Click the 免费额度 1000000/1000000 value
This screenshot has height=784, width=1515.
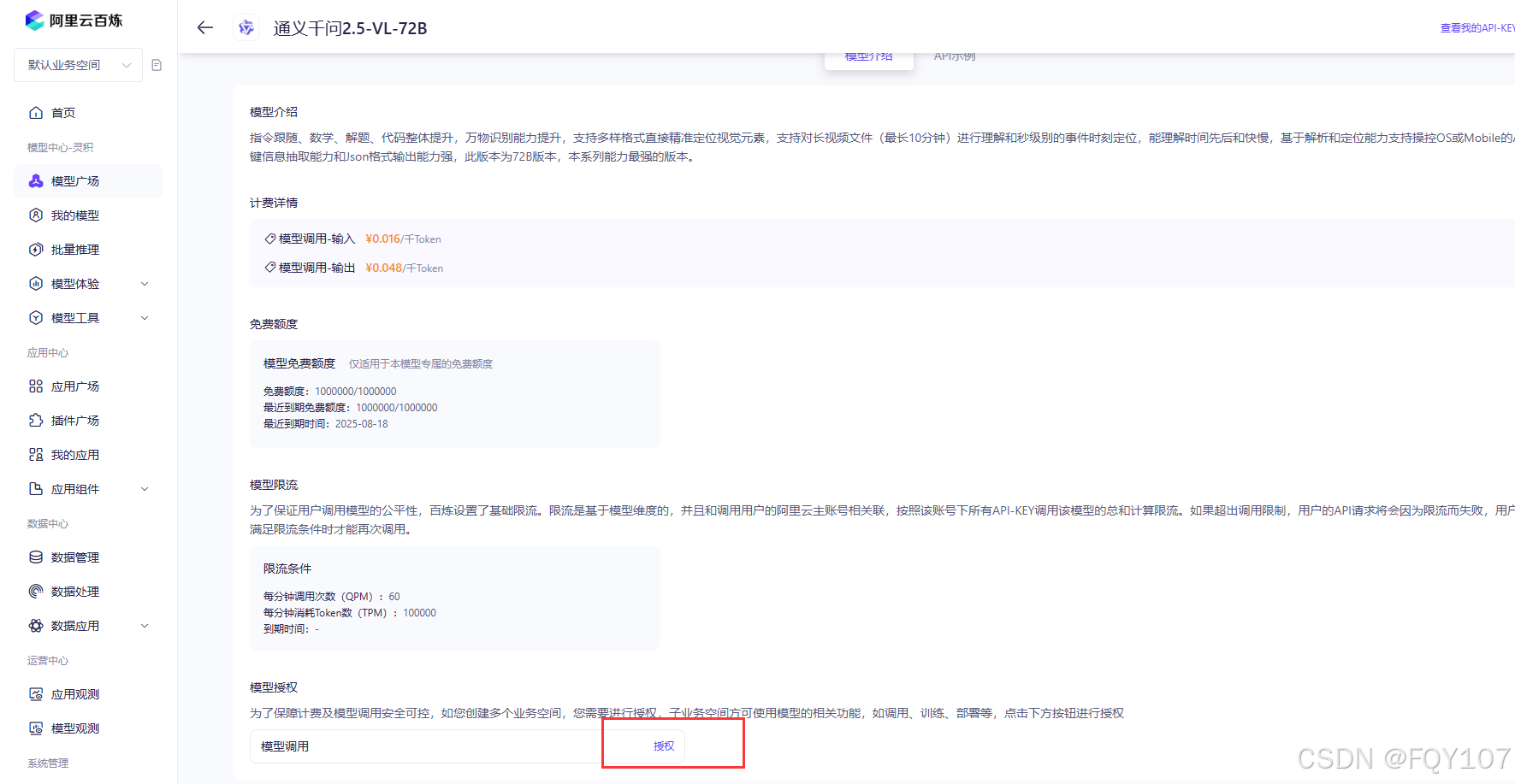[356, 392]
